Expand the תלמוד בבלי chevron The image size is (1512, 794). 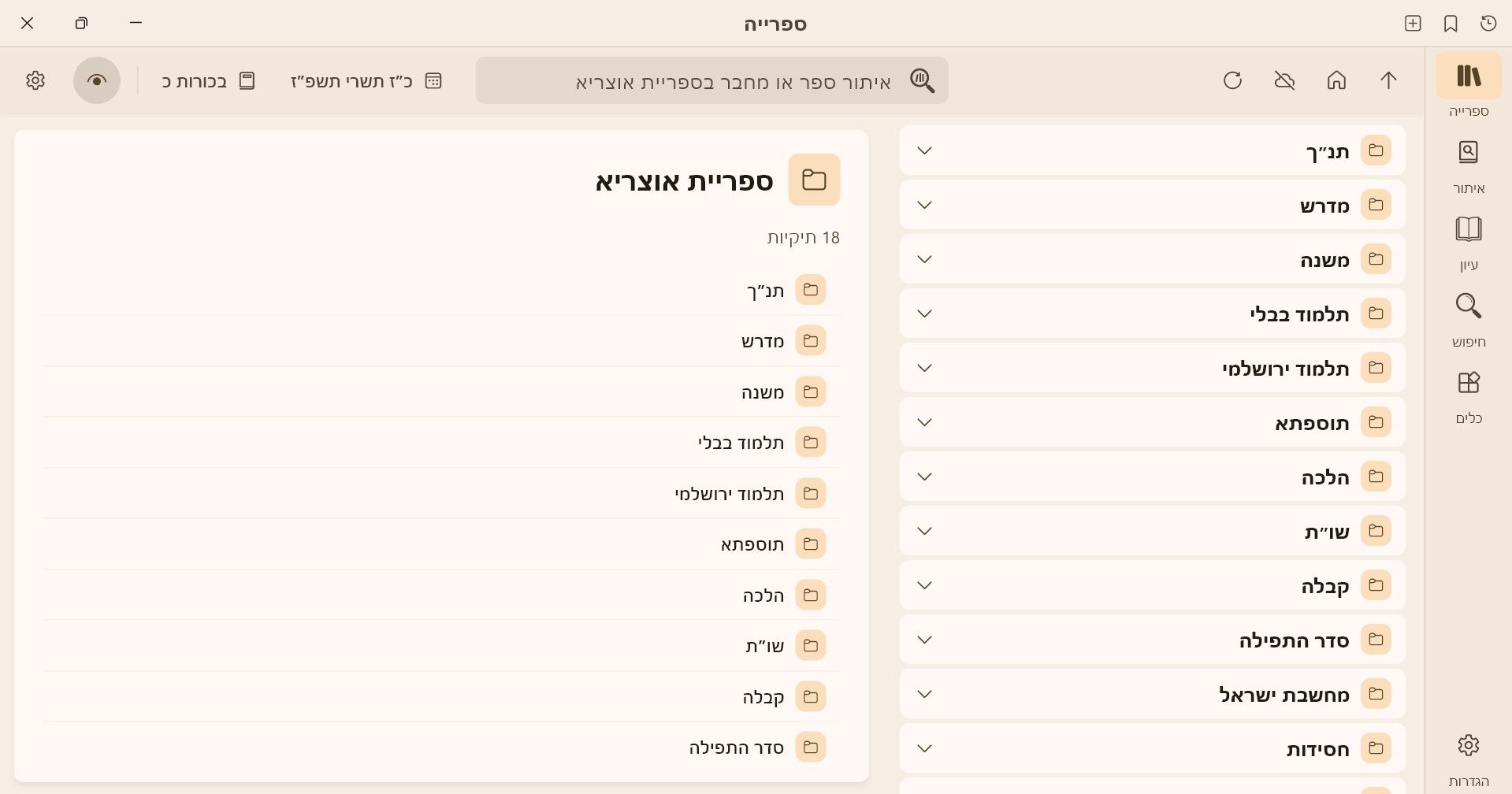click(925, 314)
